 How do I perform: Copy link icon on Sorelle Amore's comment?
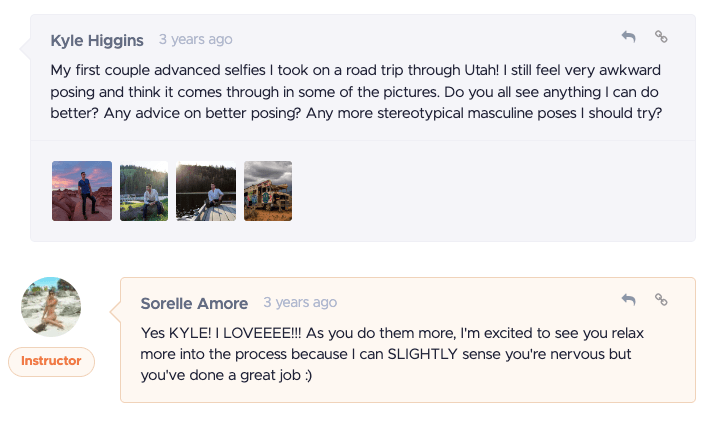661,299
